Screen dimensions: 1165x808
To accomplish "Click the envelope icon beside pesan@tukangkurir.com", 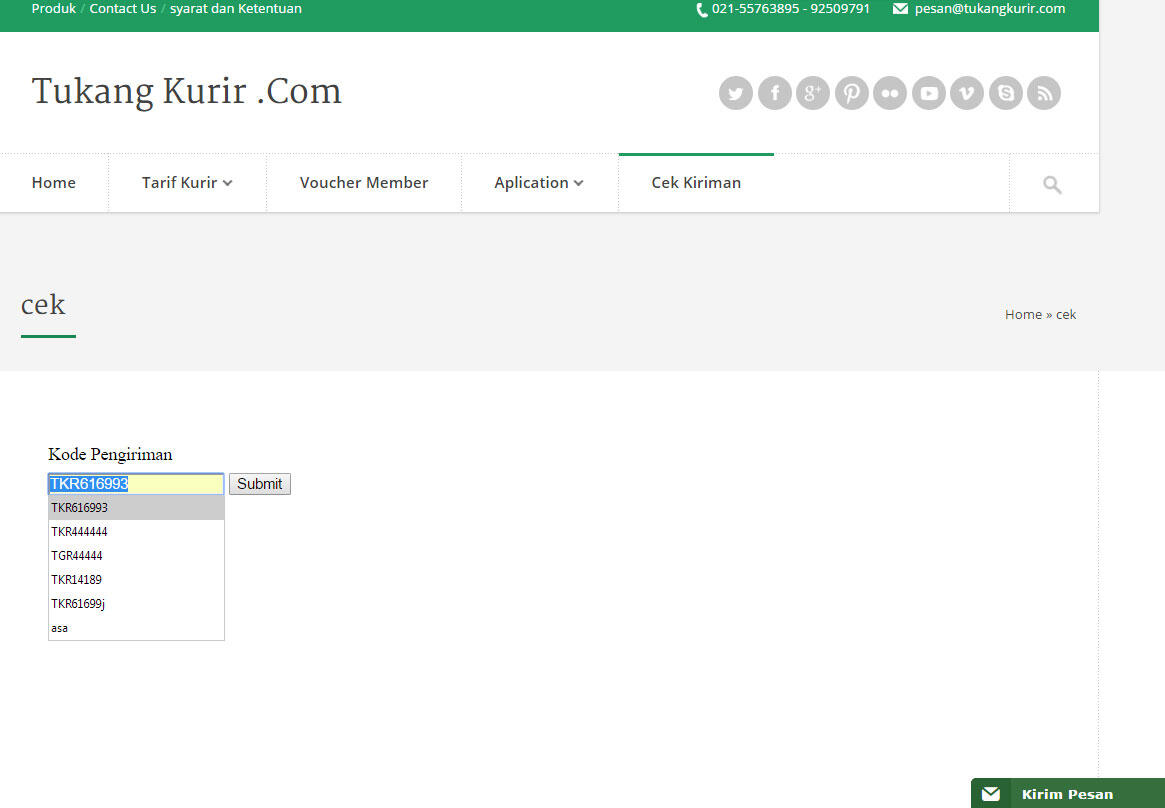I will (x=900, y=9).
